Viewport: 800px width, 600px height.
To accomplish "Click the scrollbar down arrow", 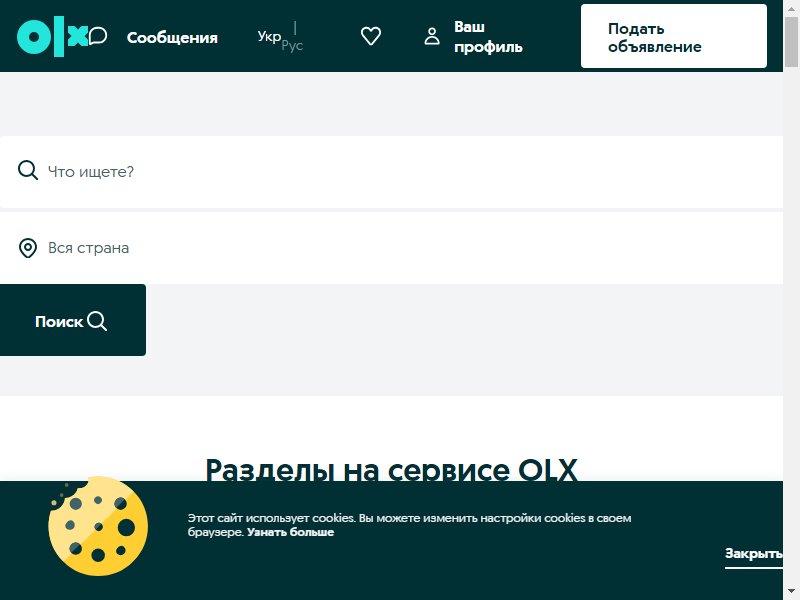I will [791, 593].
